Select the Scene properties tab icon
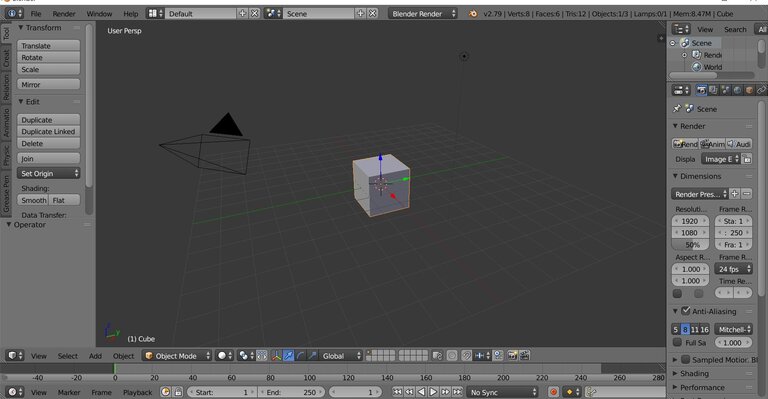 click(x=725, y=90)
